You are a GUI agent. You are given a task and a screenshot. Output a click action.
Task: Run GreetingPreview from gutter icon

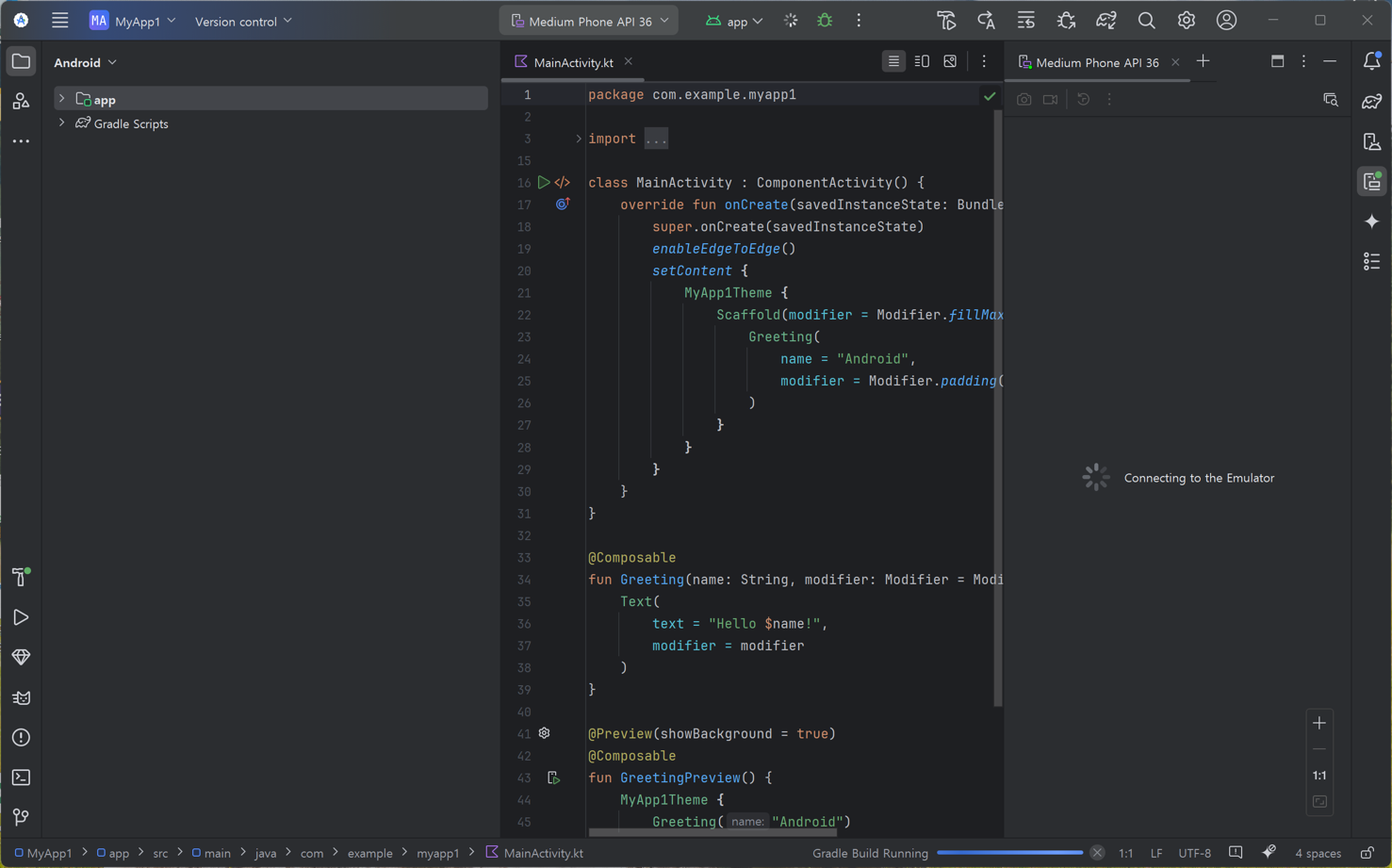coord(553,778)
